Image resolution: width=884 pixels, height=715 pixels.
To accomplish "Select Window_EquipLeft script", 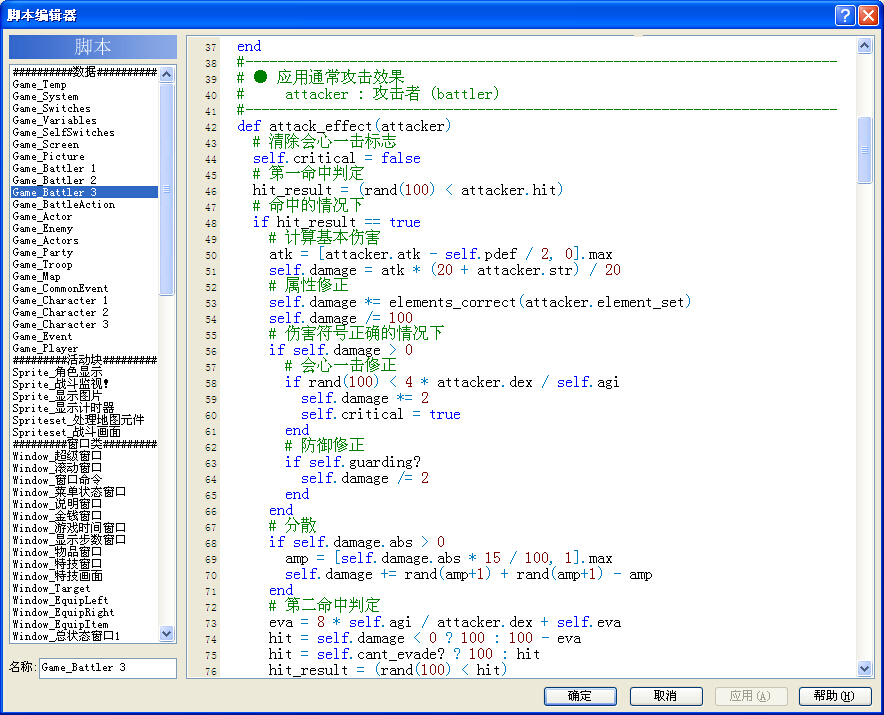I will click(x=85, y=601).
